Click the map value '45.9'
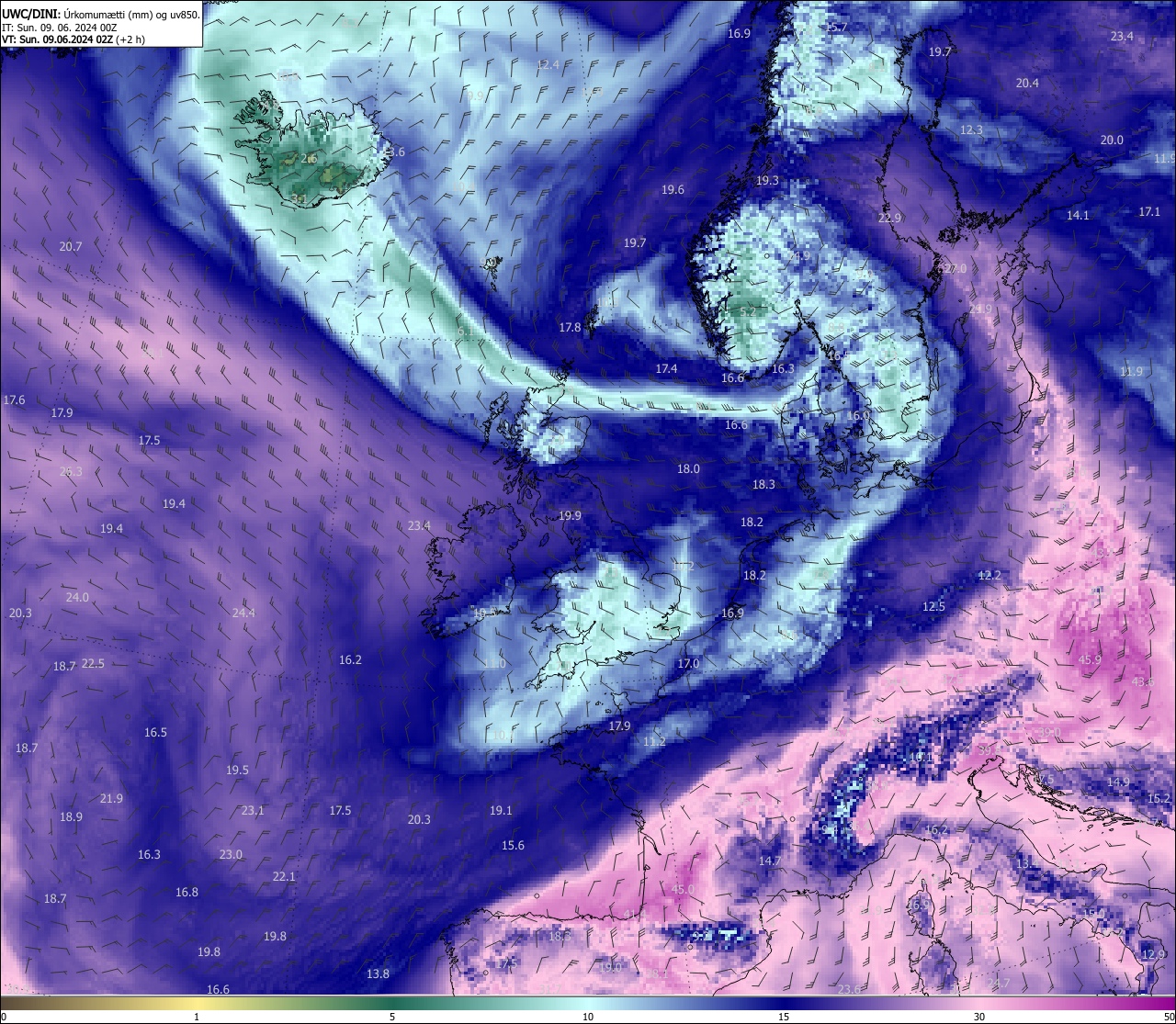The image size is (1176, 1024). click(x=1090, y=660)
